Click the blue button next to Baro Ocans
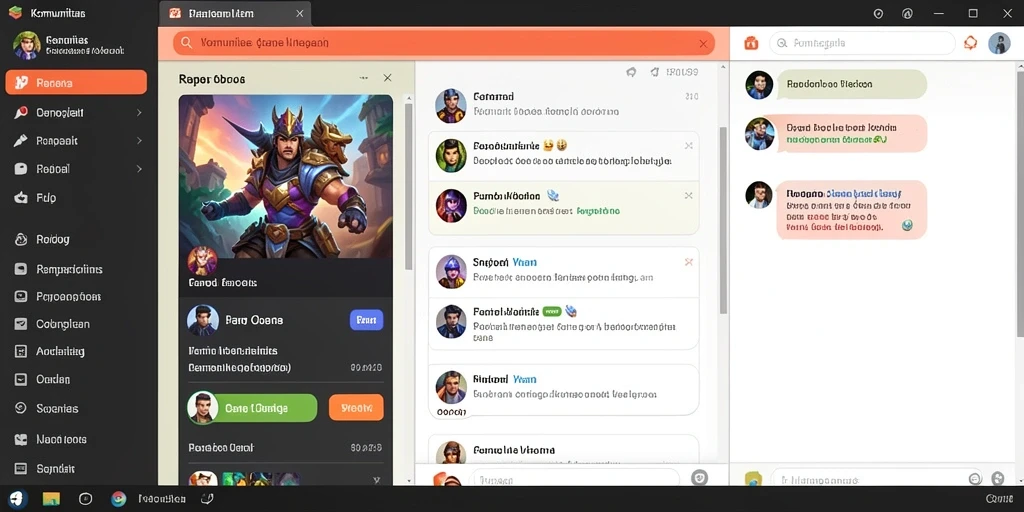This screenshot has width=1024, height=512. [x=366, y=320]
